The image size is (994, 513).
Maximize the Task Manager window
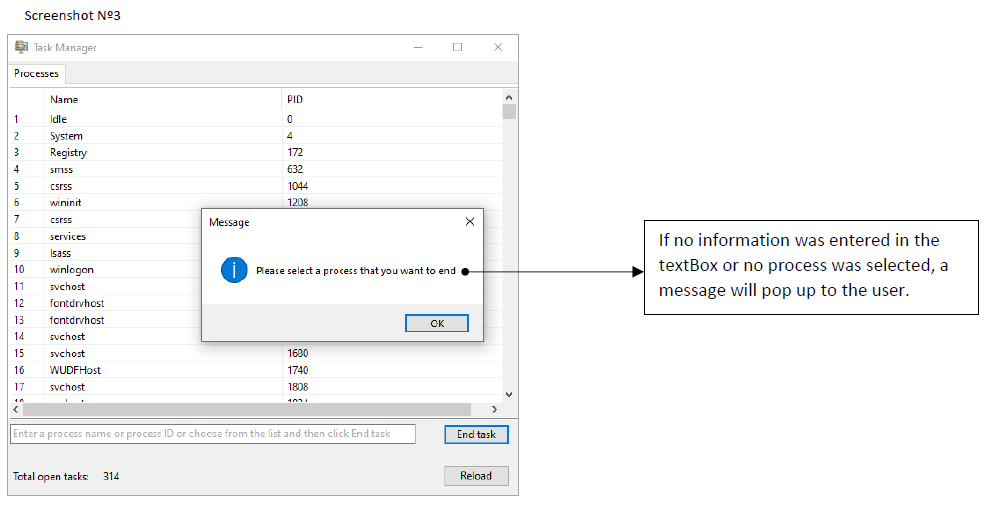pos(458,47)
